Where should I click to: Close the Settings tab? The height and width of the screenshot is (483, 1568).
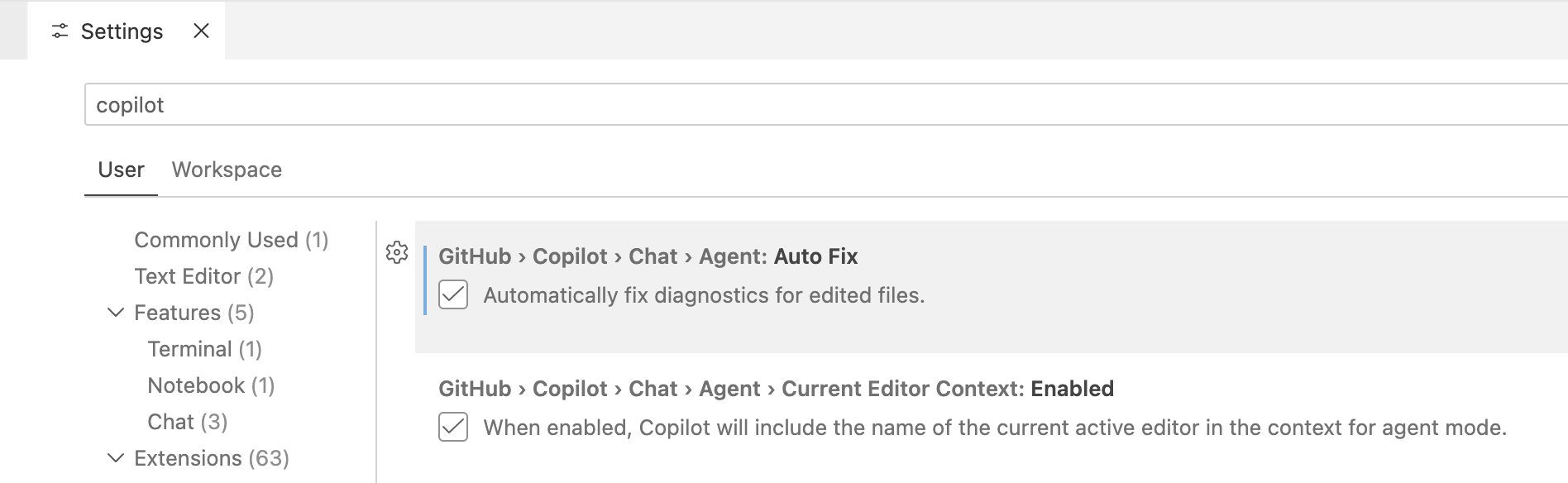click(x=201, y=31)
